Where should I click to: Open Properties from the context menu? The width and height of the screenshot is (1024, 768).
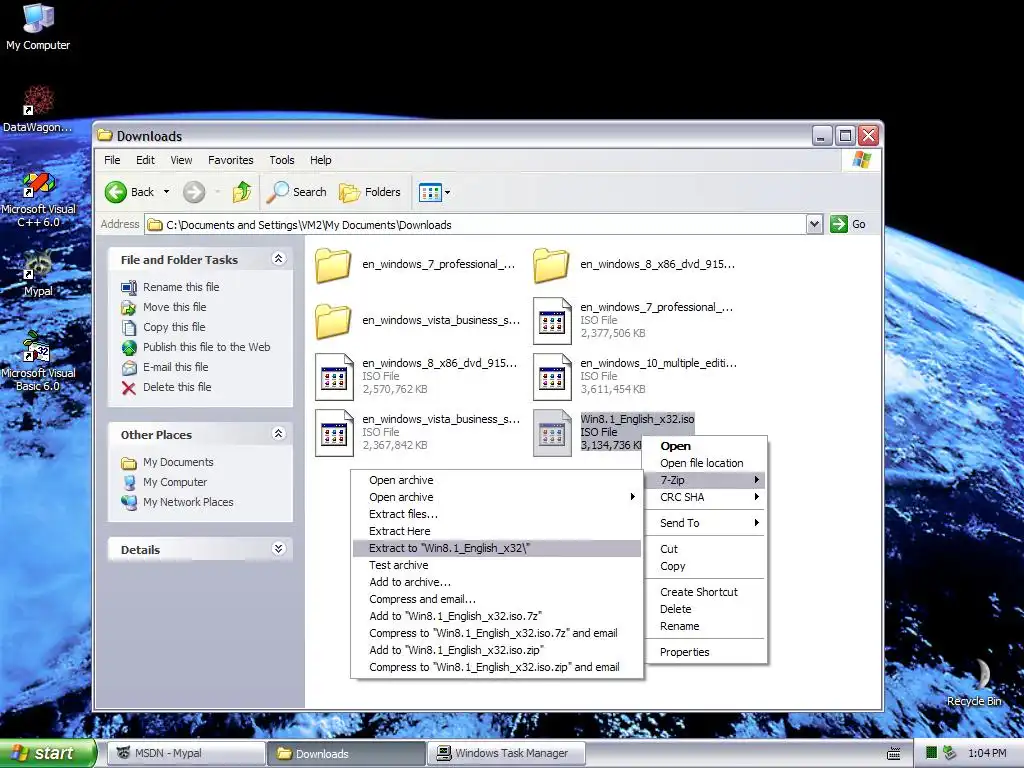click(x=704, y=652)
